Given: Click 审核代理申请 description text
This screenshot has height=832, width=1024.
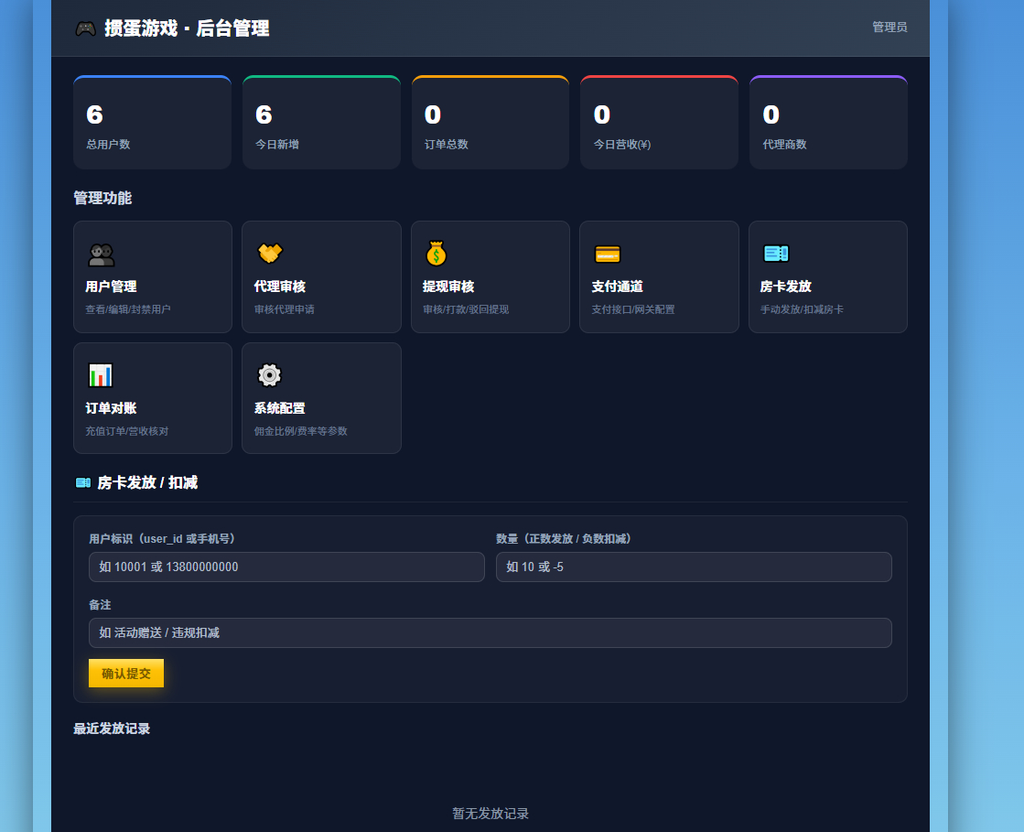Looking at the screenshot, I should (x=284, y=309).
